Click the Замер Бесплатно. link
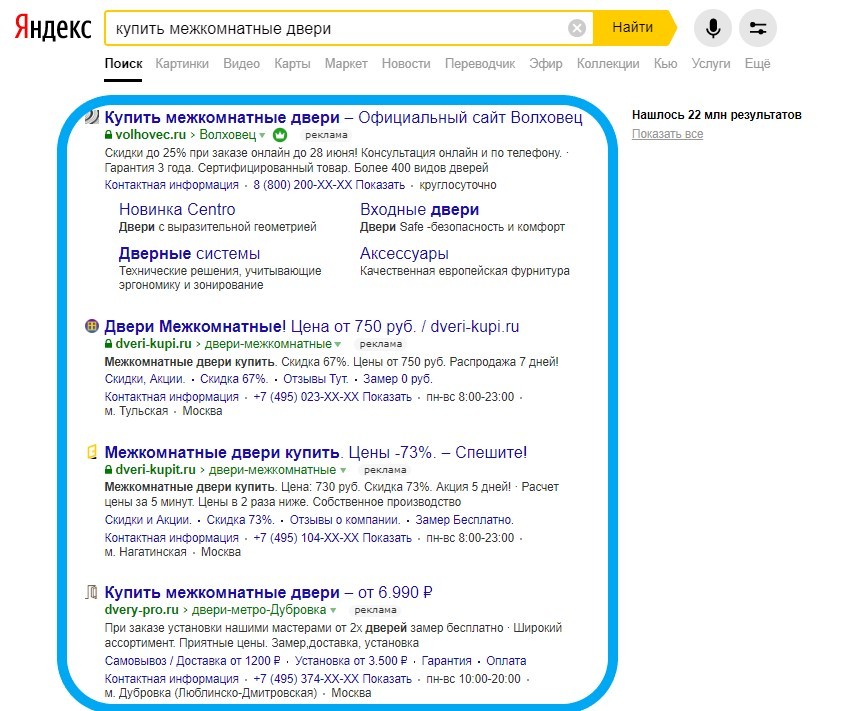The height and width of the screenshot is (711, 861). [x=465, y=520]
